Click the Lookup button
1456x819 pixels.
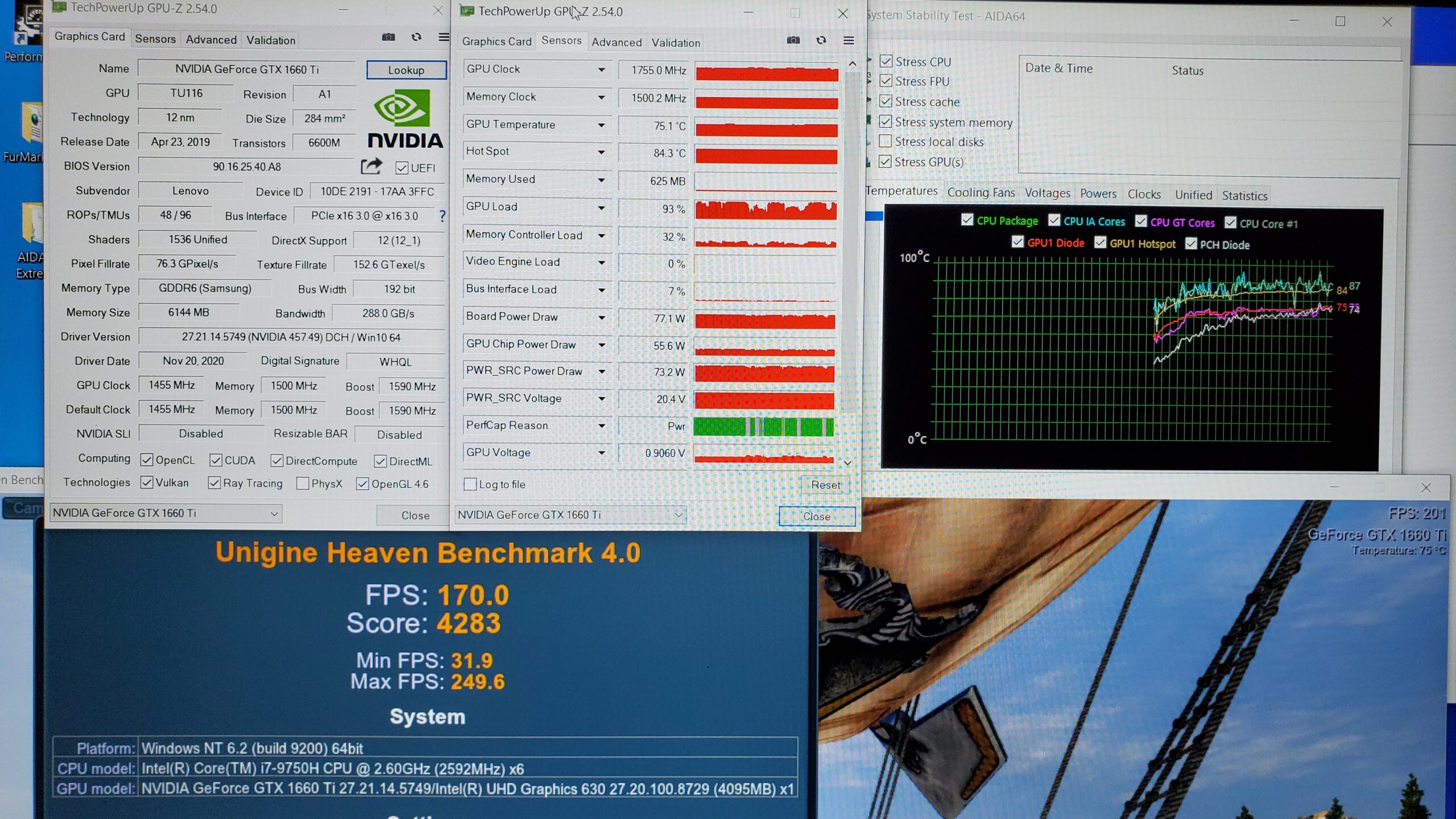coord(406,70)
